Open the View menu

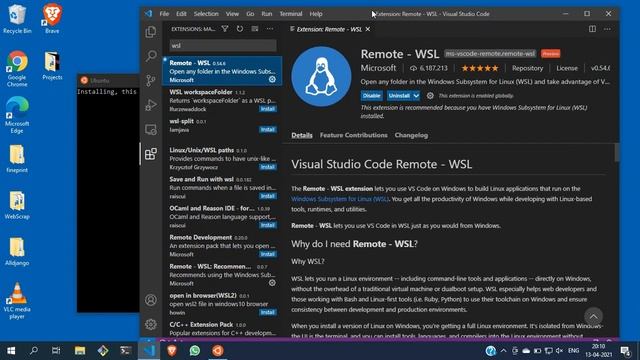232,14
